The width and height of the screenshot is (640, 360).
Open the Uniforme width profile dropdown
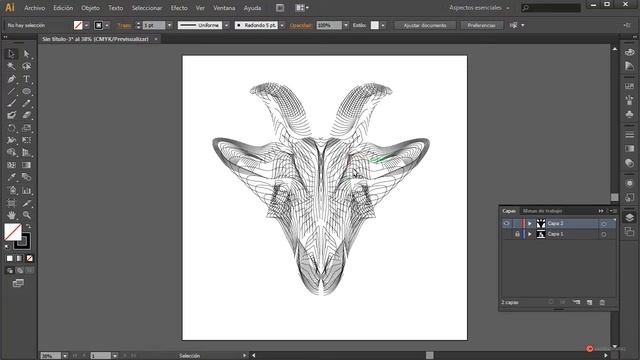(x=226, y=25)
